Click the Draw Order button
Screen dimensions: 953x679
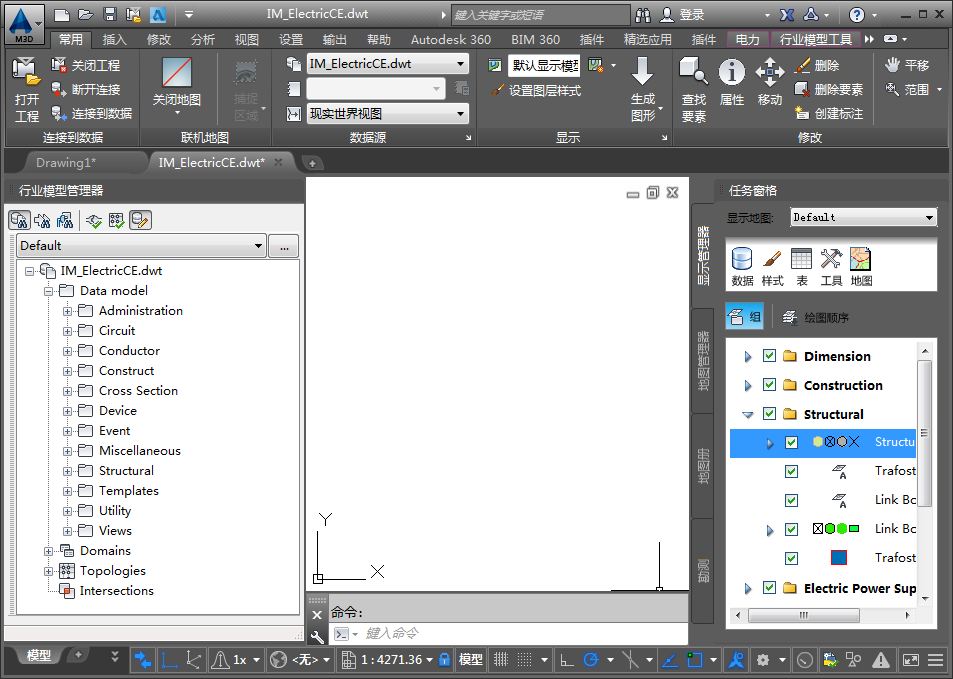click(x=816, y=317)
